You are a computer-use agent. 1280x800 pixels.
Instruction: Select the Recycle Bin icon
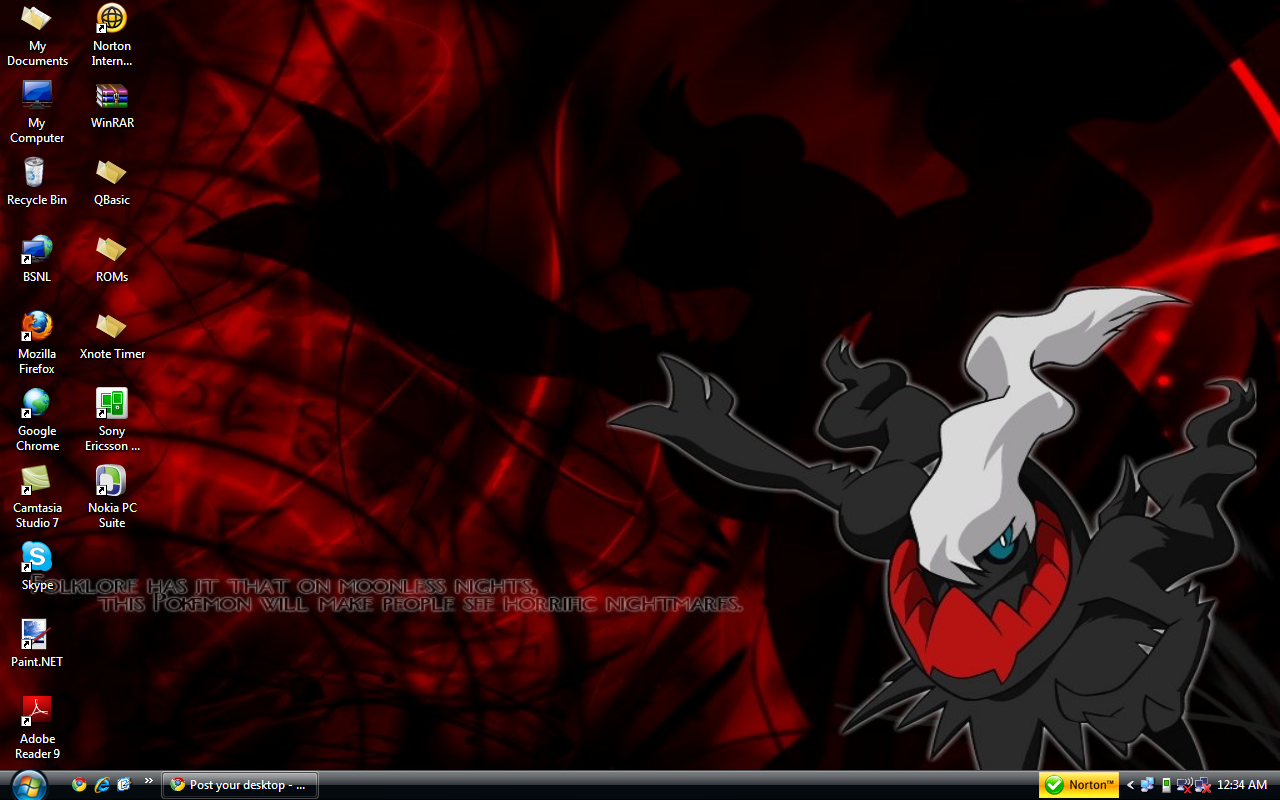(35, 173)
